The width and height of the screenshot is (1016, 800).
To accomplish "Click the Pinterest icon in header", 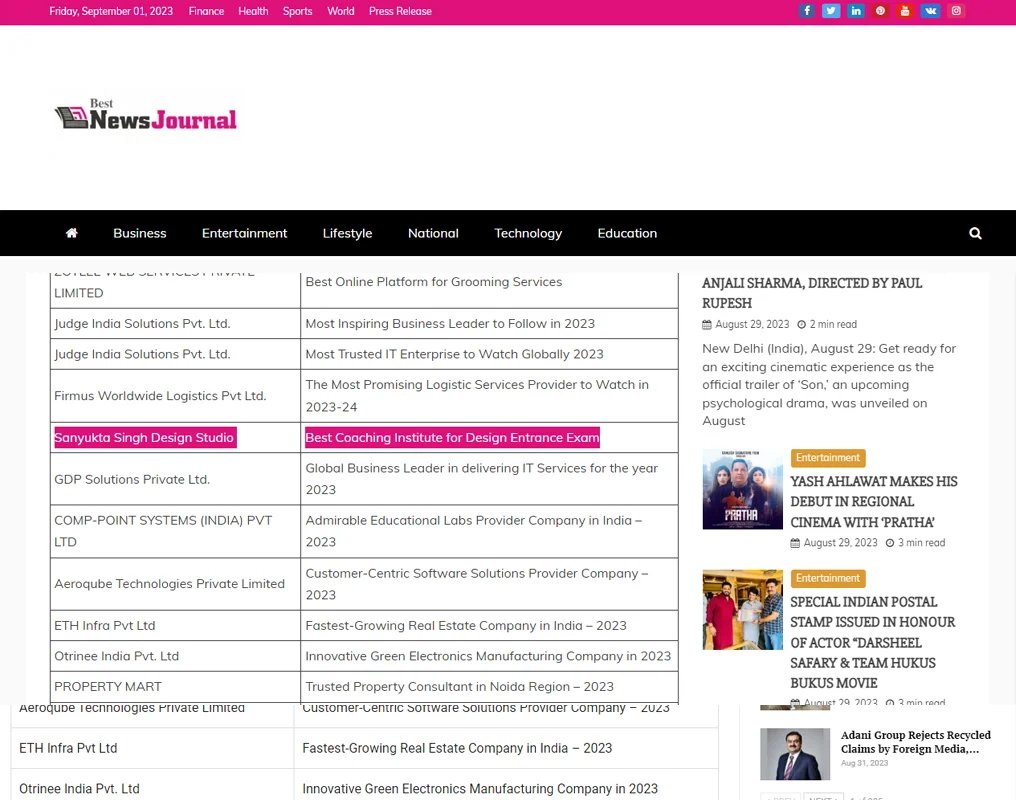I will (881, 11).
